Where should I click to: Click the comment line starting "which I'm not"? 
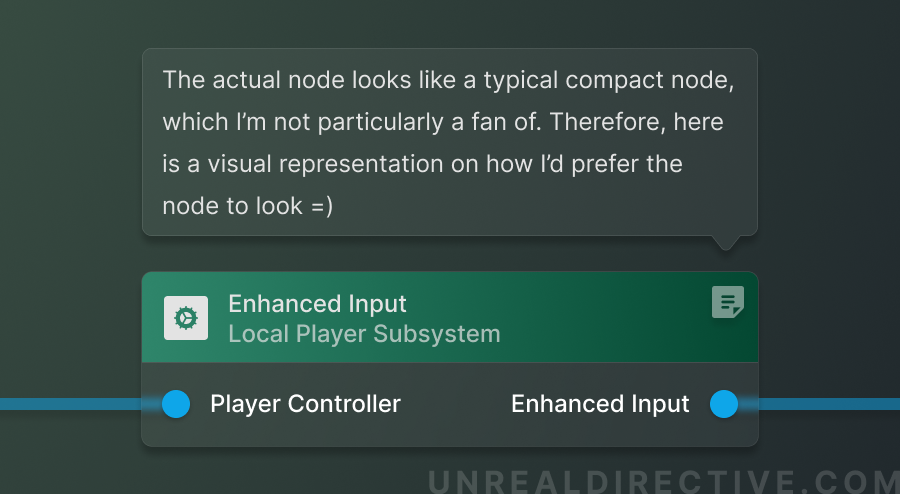tap(443, 122)
